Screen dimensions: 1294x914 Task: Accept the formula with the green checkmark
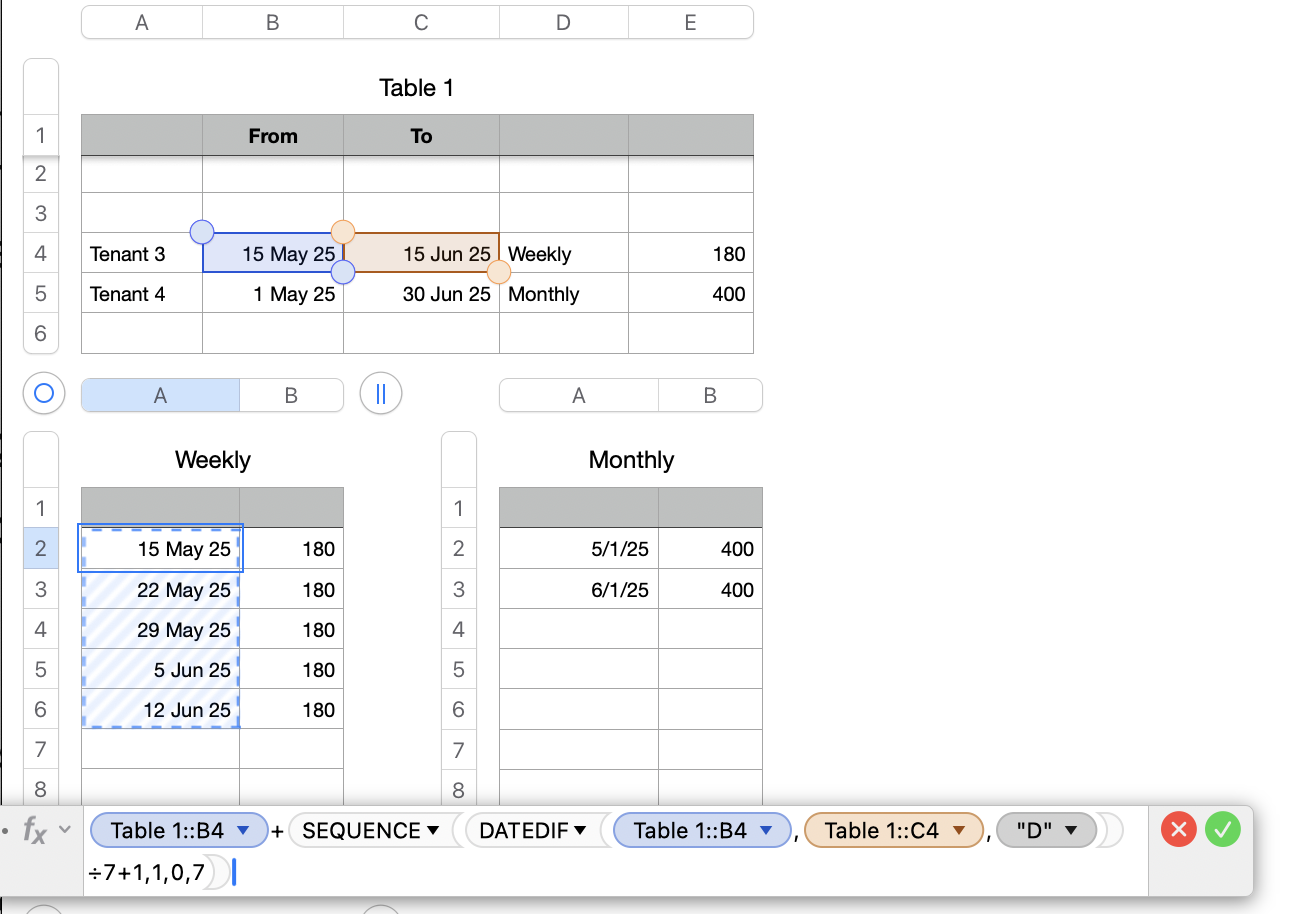point(1223,829)
